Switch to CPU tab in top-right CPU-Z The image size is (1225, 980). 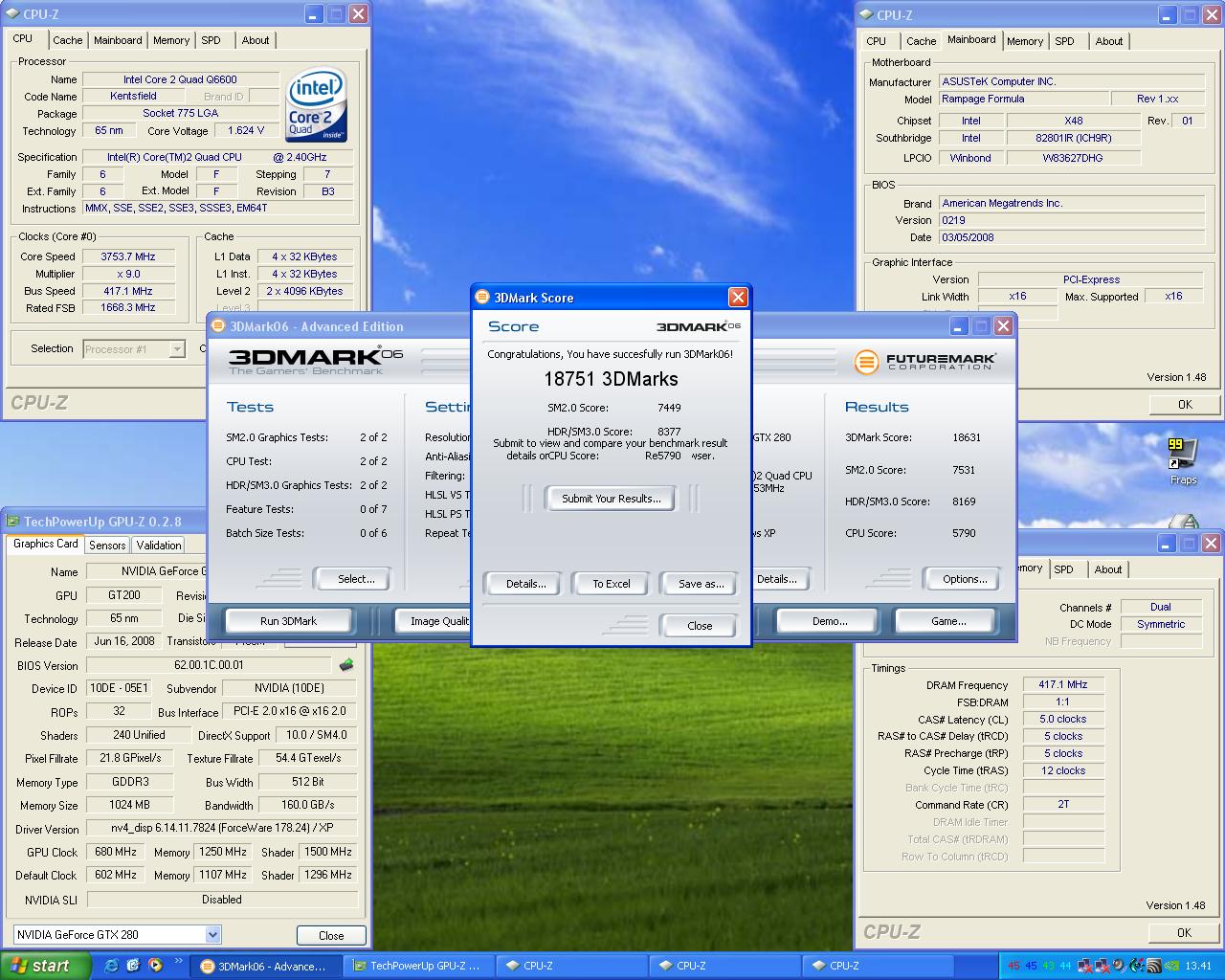pyautogui.click(x=877, y=41)
